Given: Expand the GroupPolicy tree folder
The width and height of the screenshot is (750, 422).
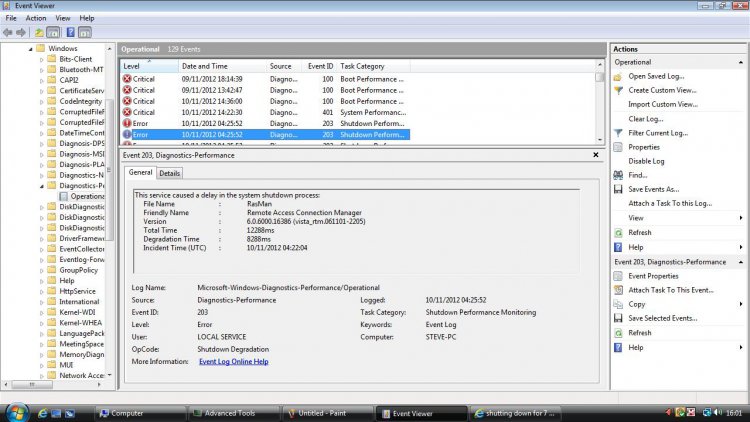Looking at the screenshot, I should coord(42,271).
